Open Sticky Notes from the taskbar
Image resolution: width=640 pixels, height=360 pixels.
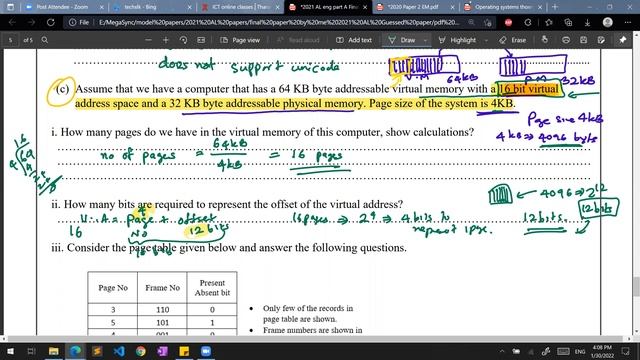click(x=184, y=351)
